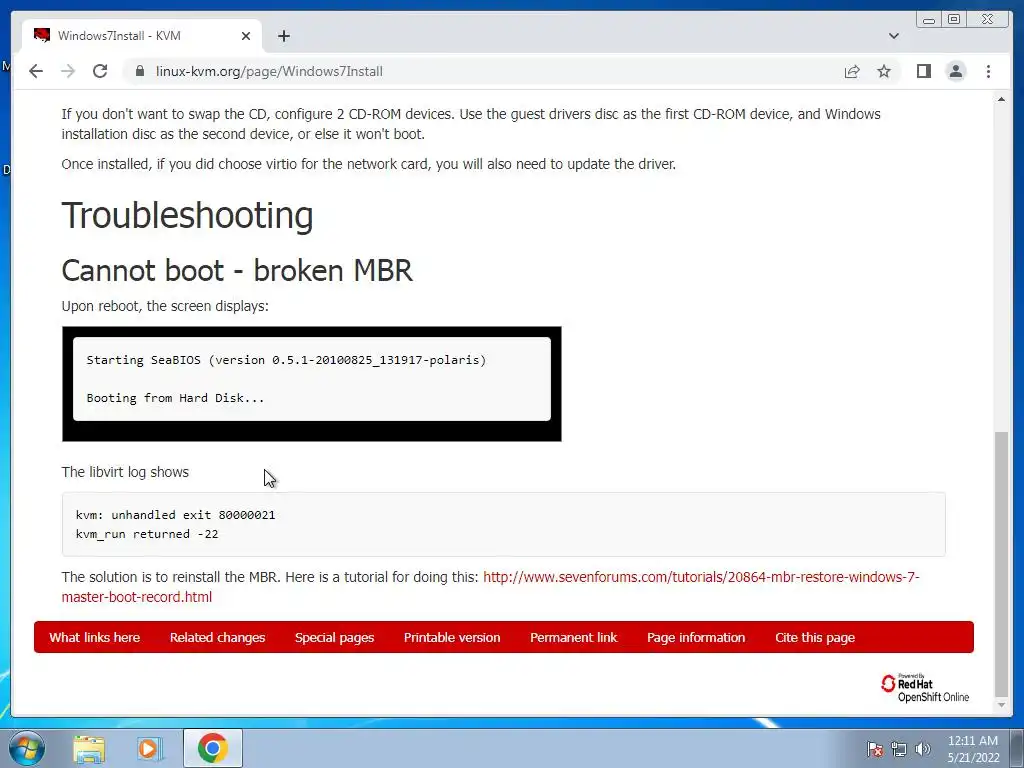
Task: Expand the tab search chevron
Action: (x=893, y=36)
